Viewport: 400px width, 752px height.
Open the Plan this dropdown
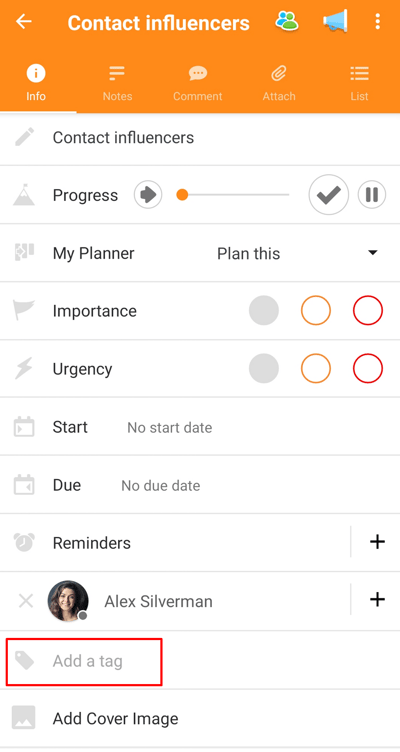point(248,253)
